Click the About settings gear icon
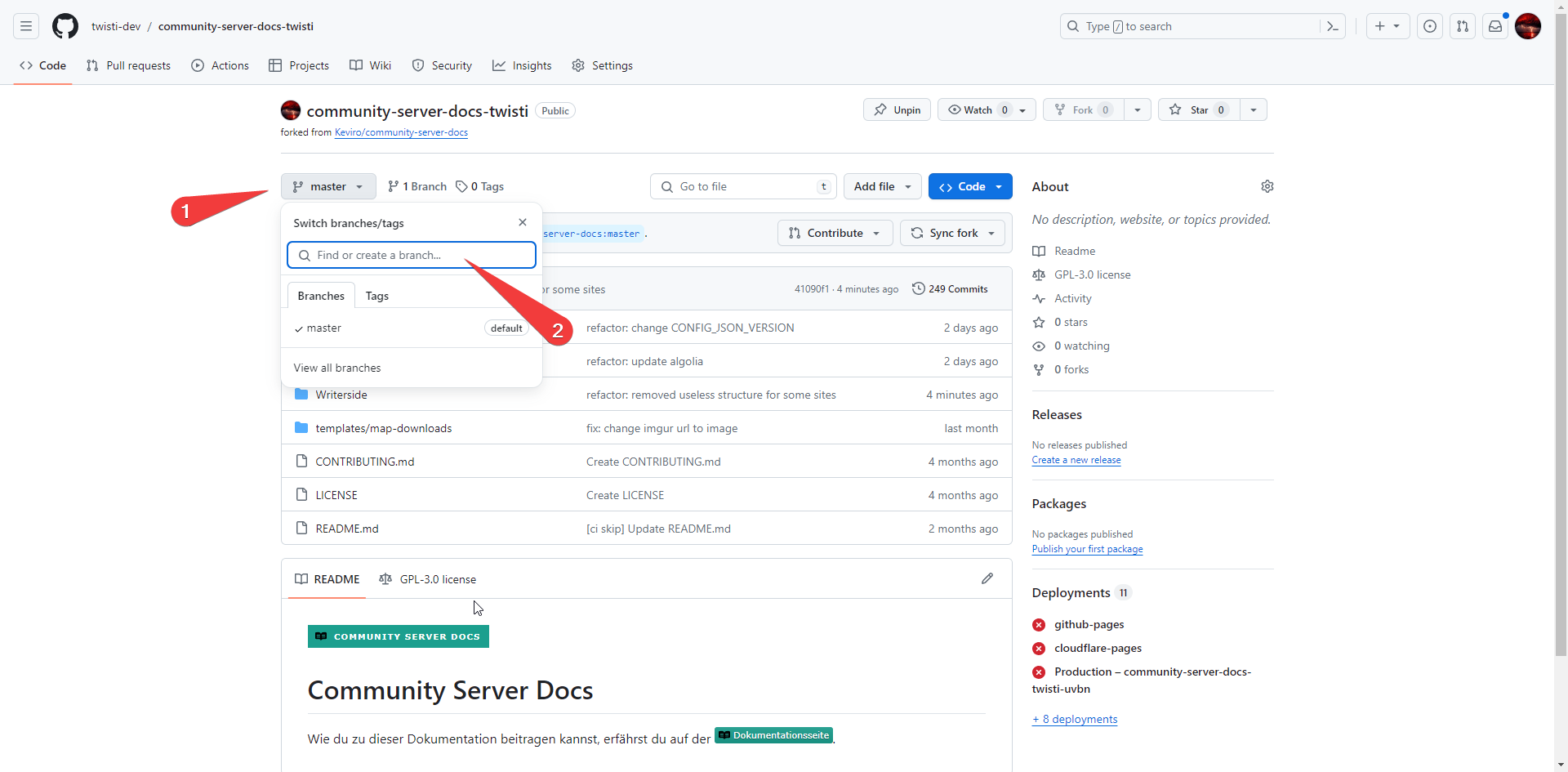Screen dimensions: 1568x772 (1267, 186)
